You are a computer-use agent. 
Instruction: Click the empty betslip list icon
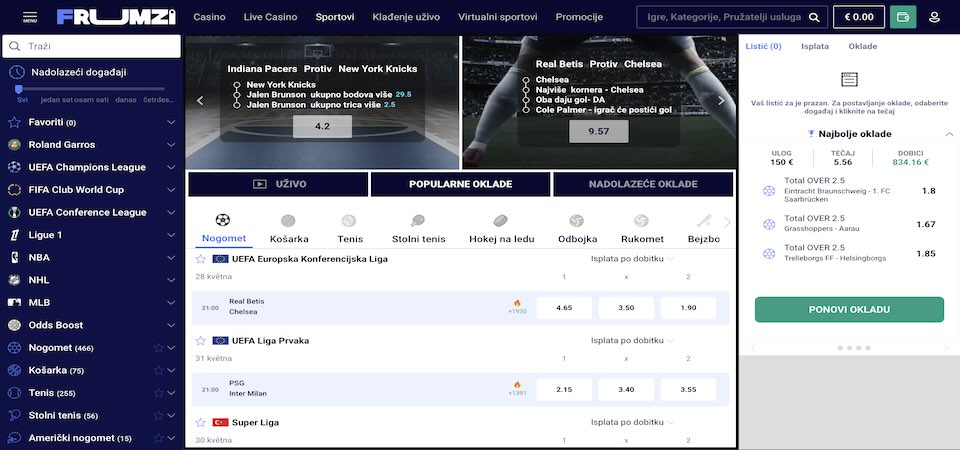click(x=849, y=79)
